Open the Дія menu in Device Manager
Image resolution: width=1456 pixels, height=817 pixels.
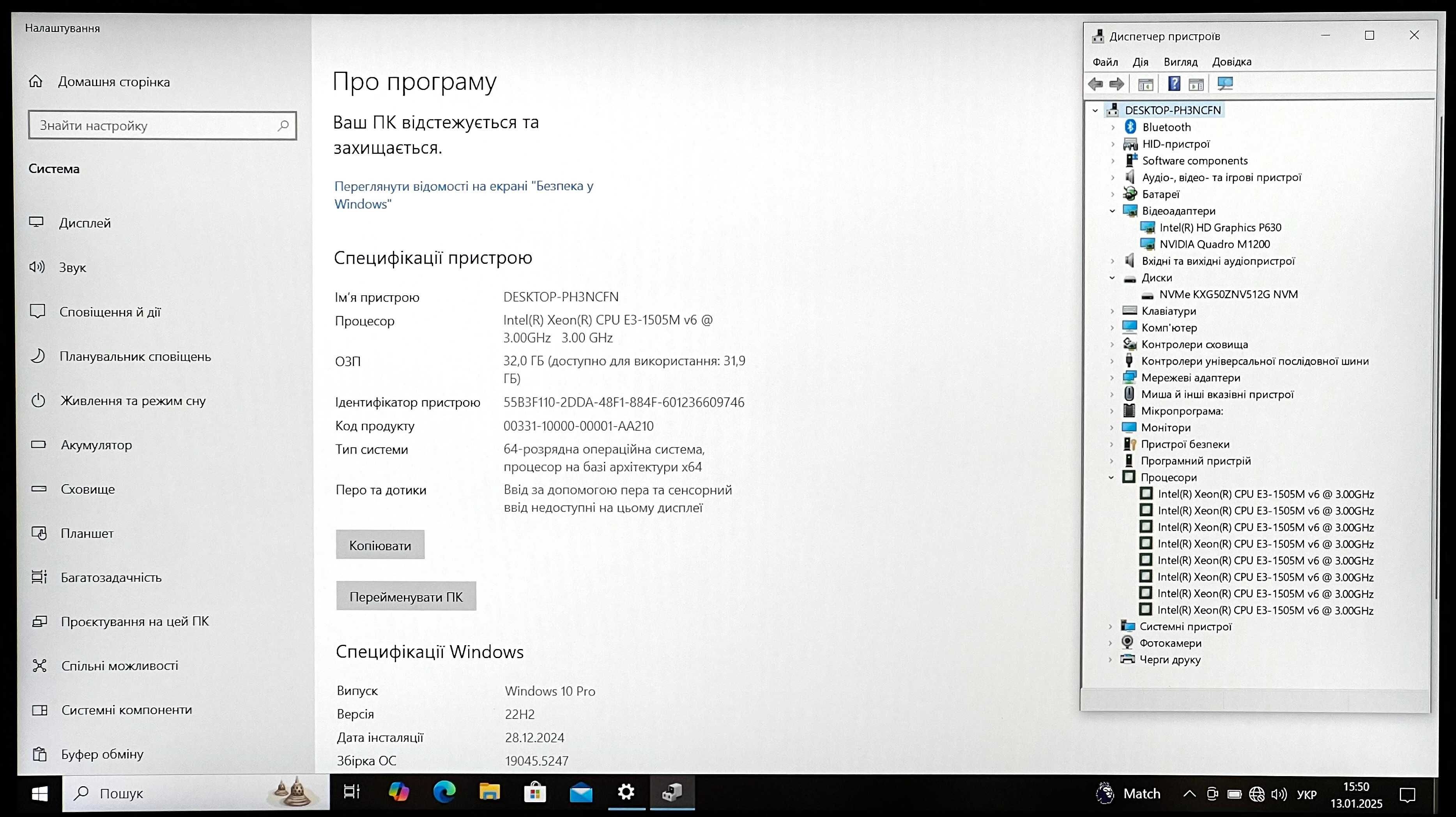[x=1140, y=62]
